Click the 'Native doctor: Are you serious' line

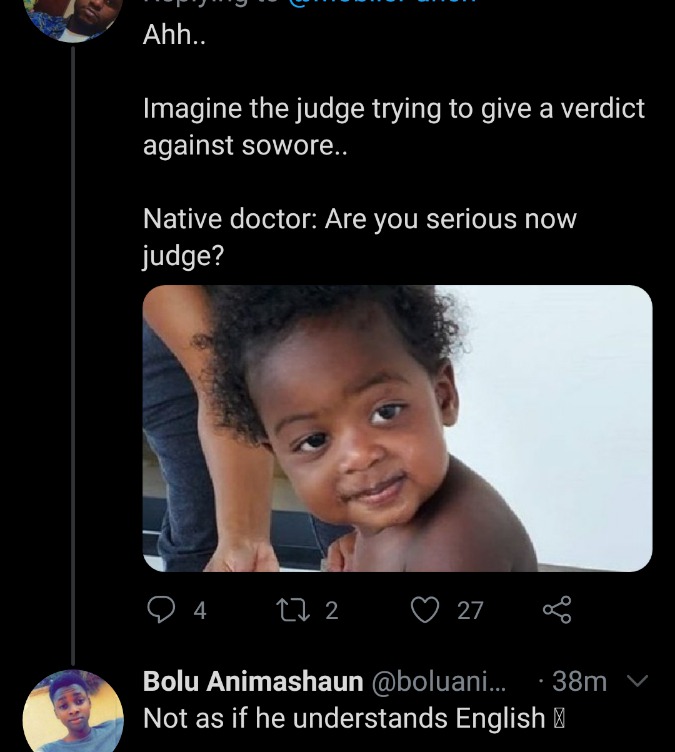[360, 237]
